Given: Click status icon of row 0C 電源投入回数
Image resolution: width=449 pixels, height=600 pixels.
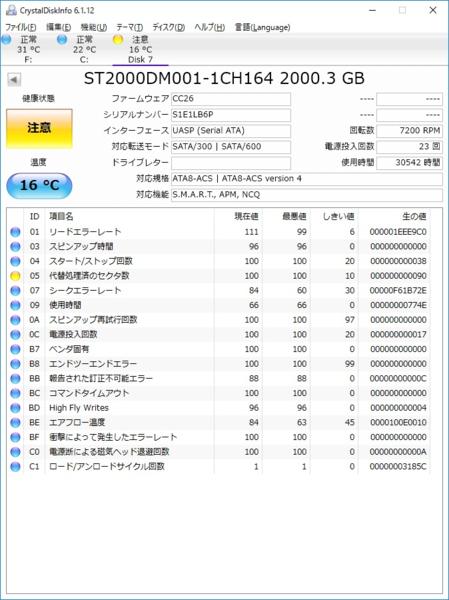Looking at the screenshot, I should click(x=15, y=334).
